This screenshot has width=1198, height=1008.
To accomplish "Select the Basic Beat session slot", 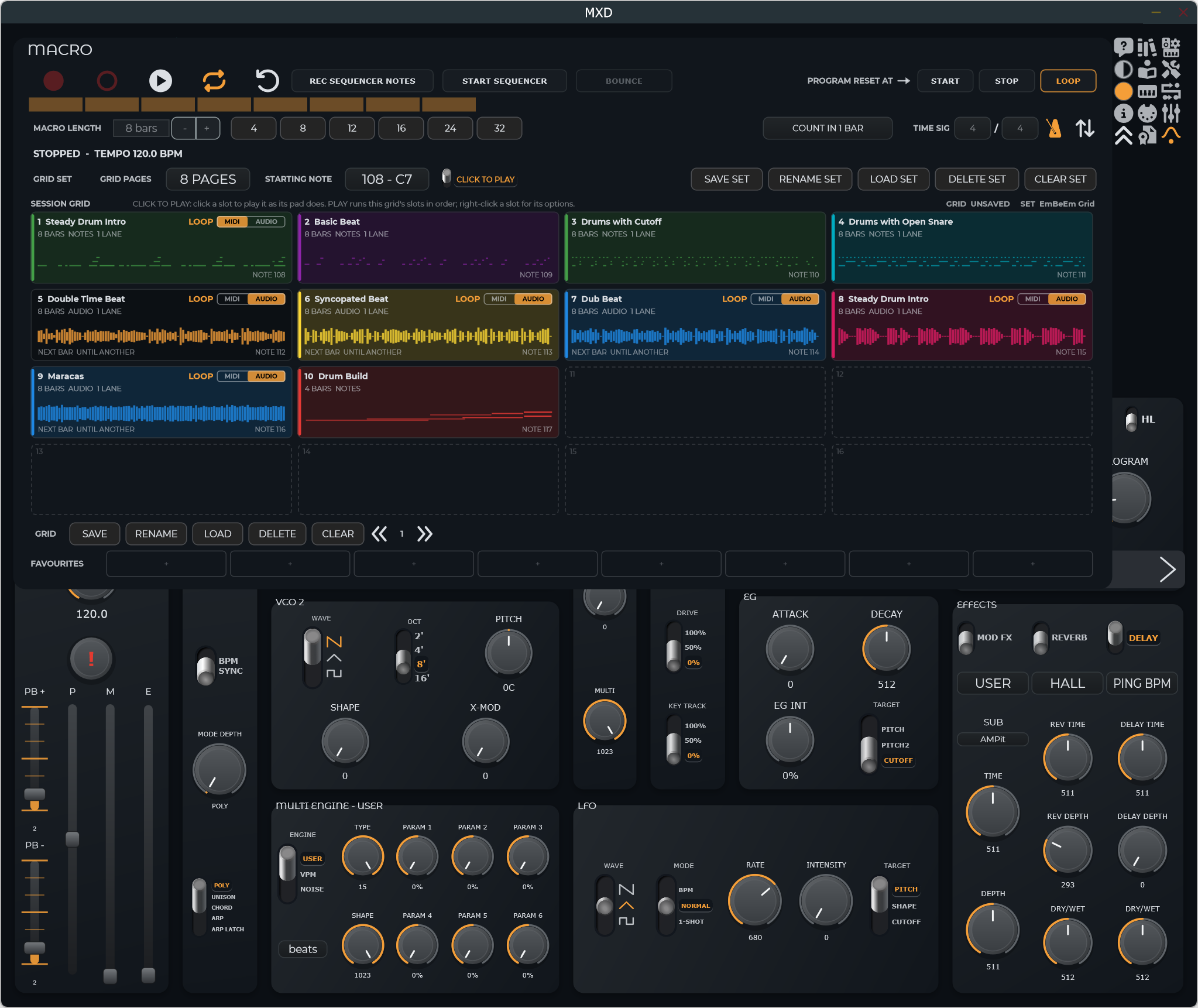I will coord(428,248).
